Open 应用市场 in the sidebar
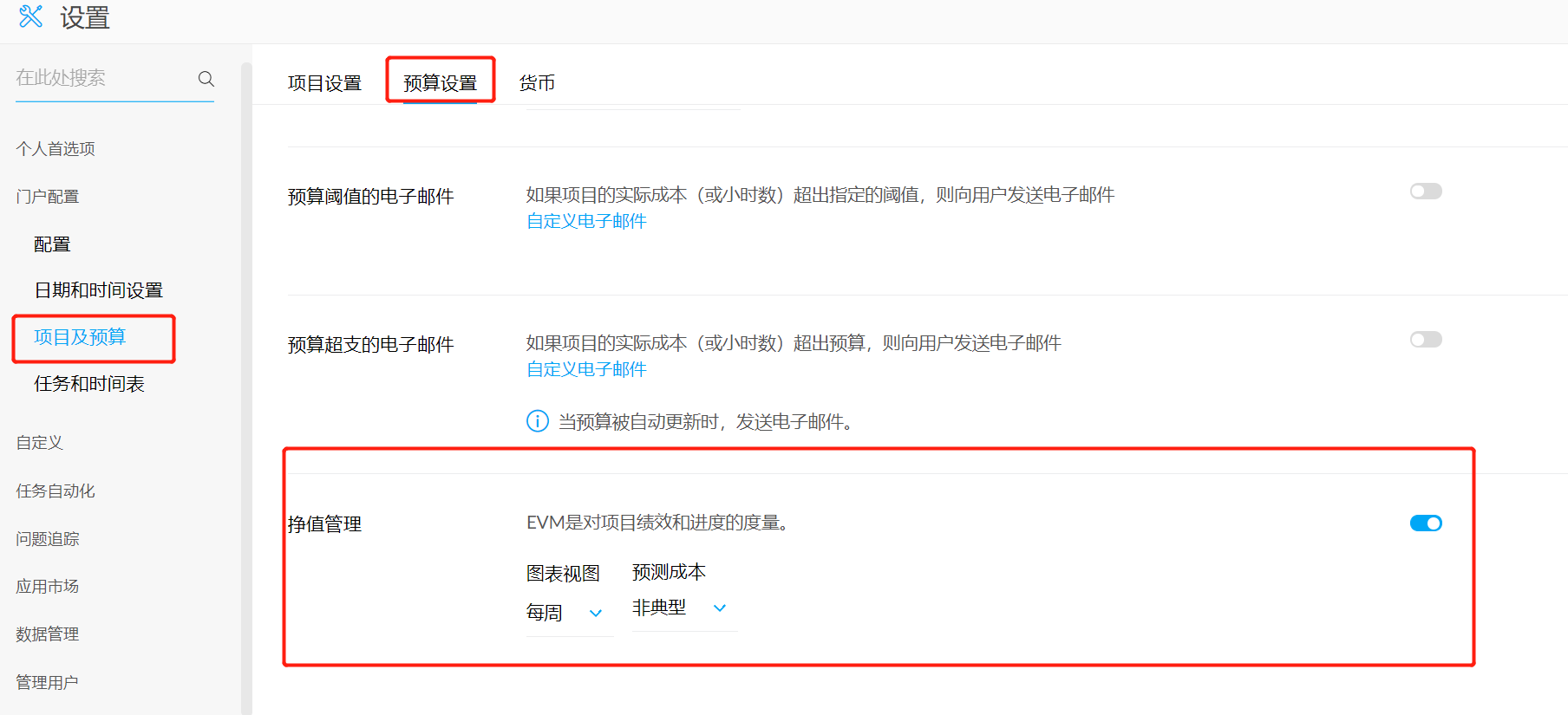 click(x=47, y=587)
